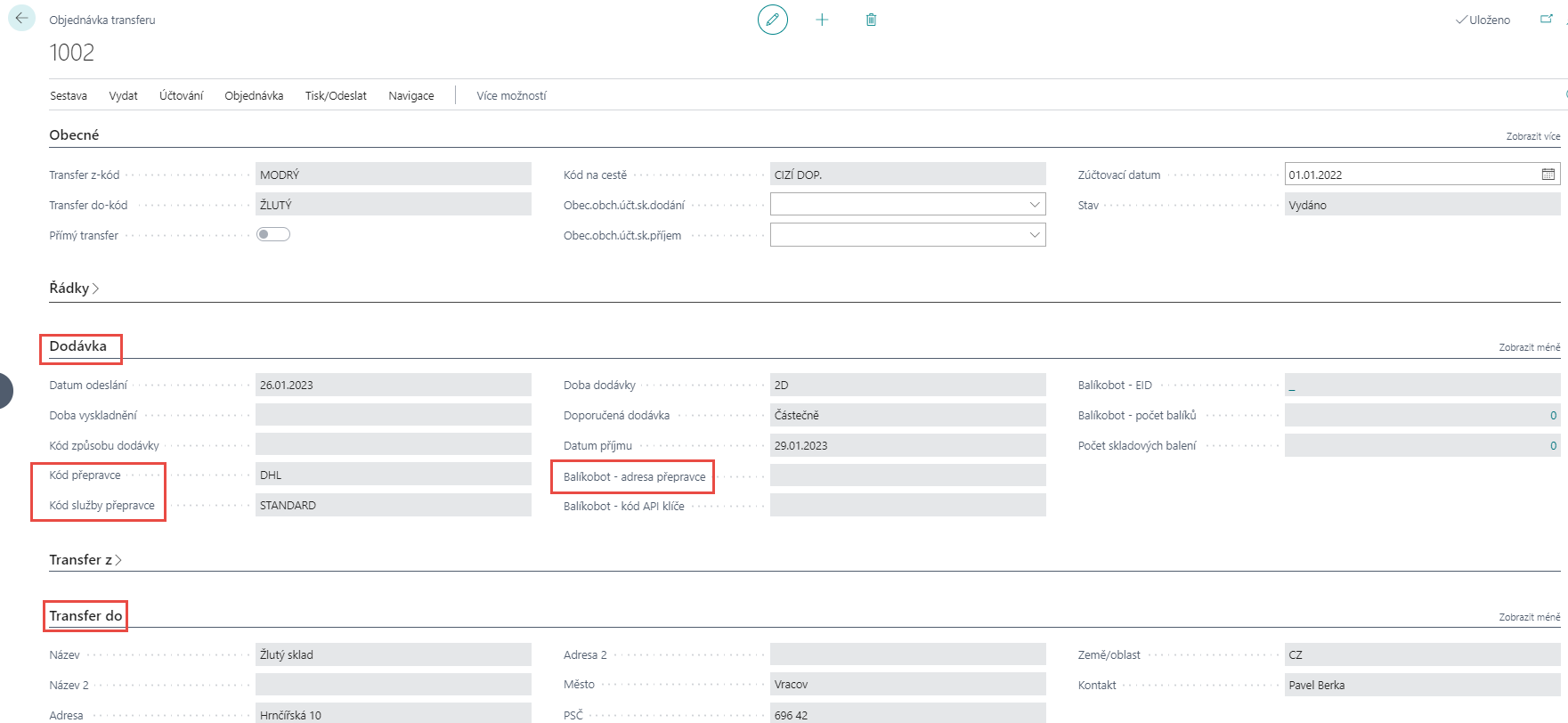
Task: Click the back arrow icon
Action: (x=21, y=19)
